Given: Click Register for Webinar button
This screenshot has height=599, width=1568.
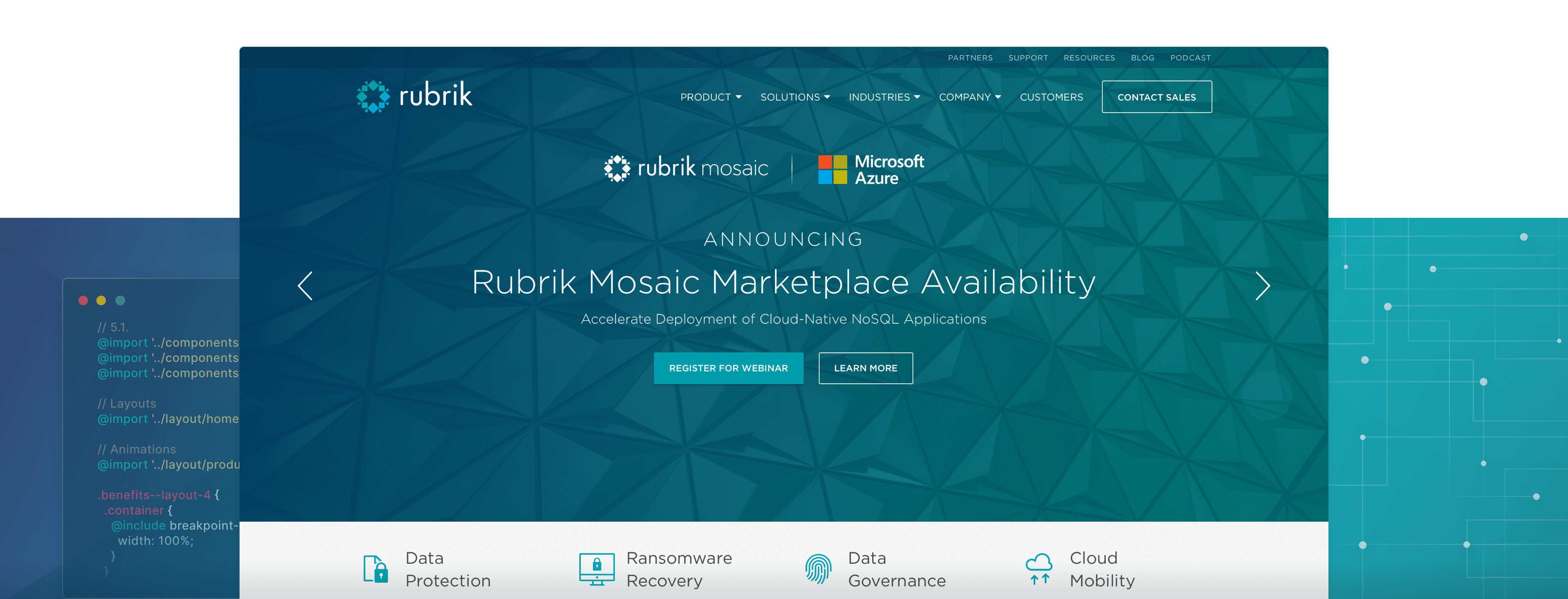Looking at the screenshot, I should tap(728, 368).
